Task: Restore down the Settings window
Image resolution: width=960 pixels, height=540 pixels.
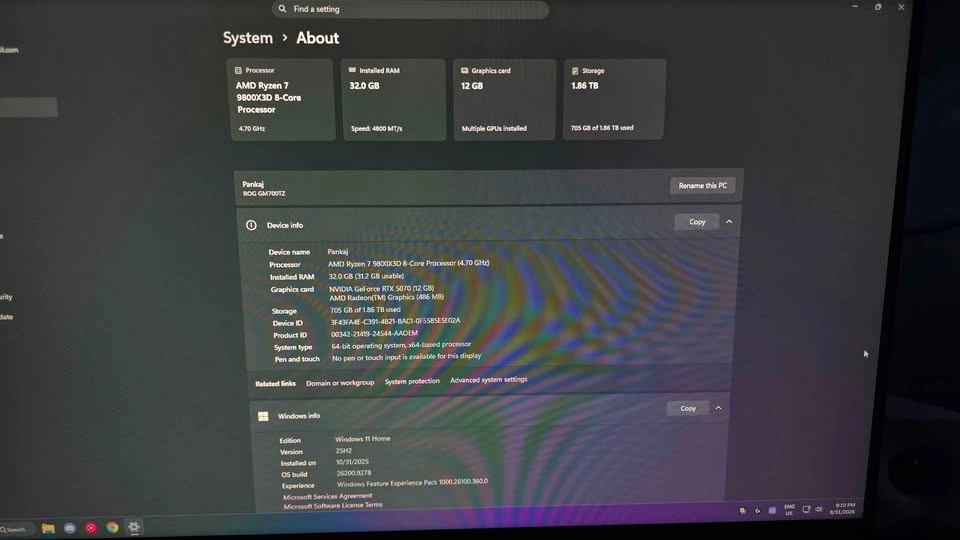Action: pyautogui.click(x=878, y=7)
